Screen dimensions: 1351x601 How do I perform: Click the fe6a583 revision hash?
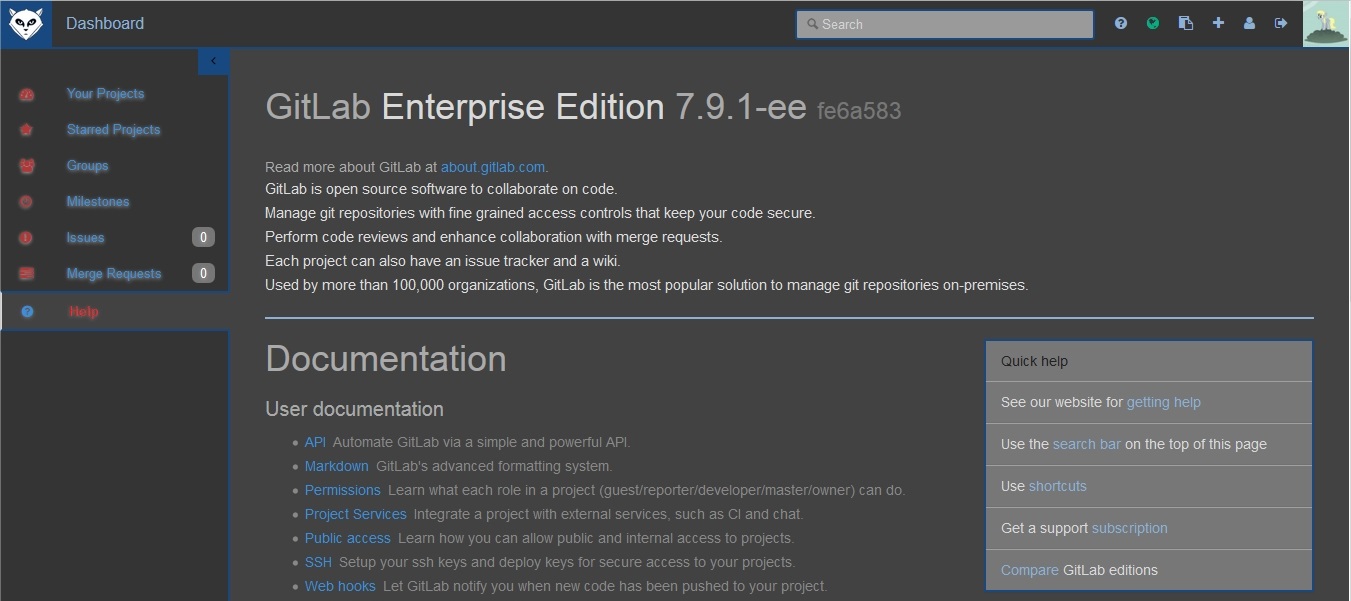point(859,111)
